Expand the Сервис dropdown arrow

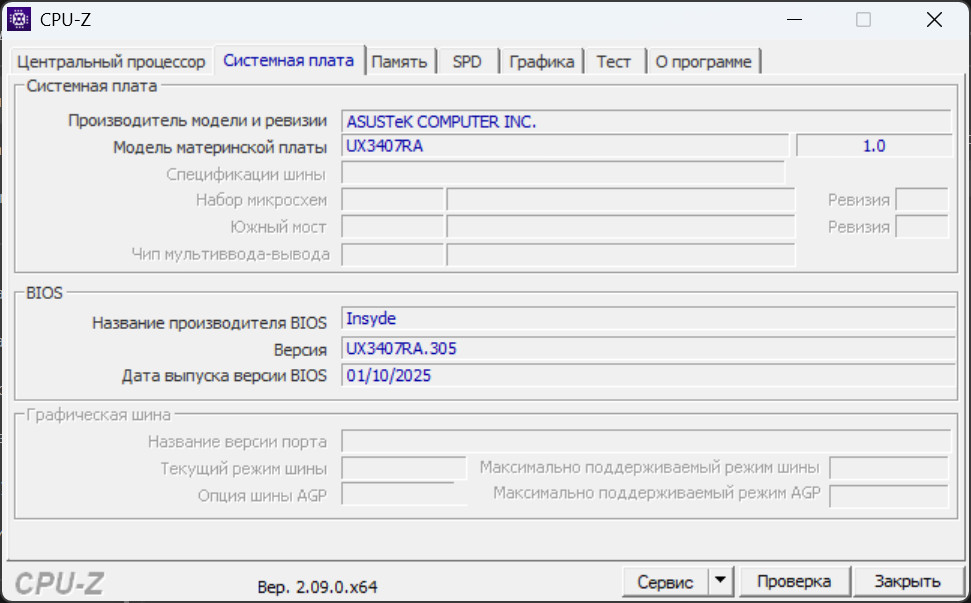720,581
